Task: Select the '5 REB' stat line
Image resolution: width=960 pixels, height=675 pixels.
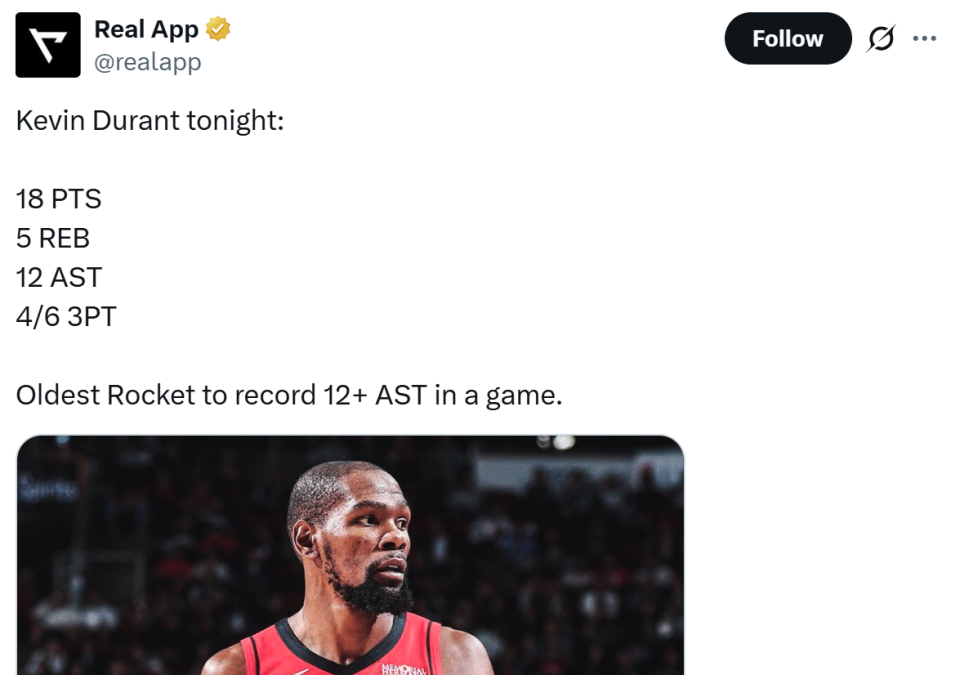Action: click(53, 238)
